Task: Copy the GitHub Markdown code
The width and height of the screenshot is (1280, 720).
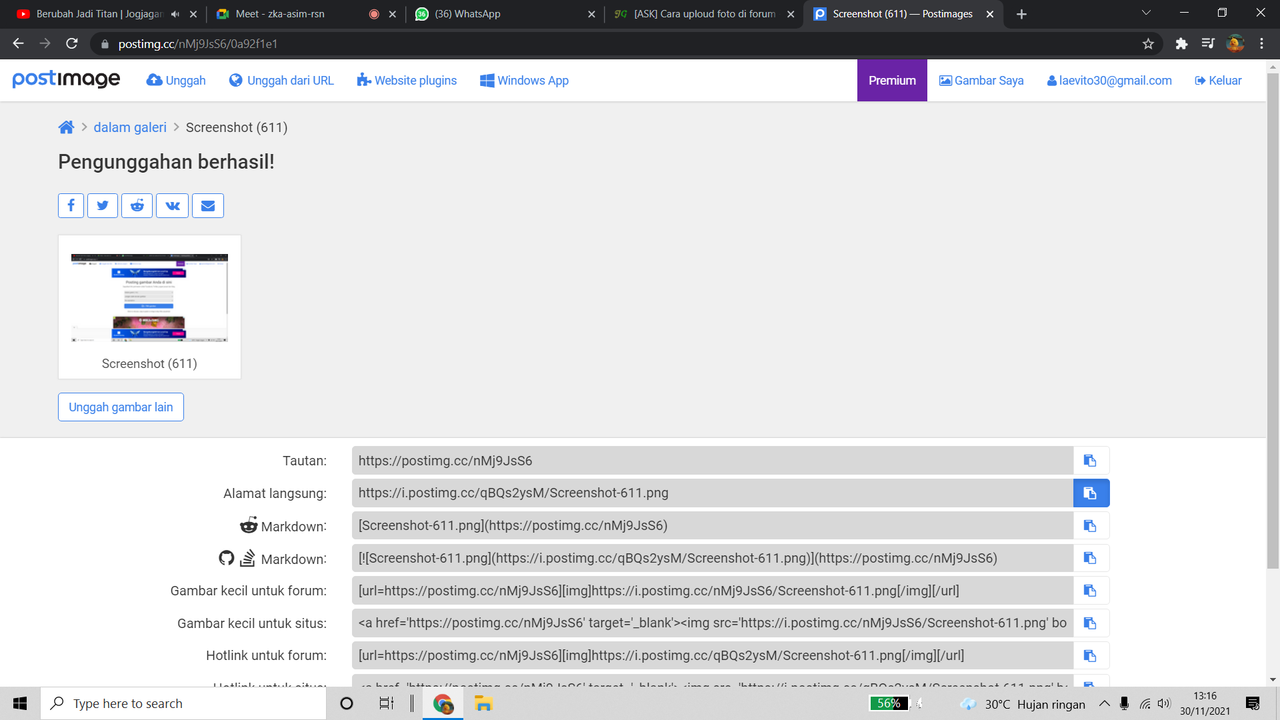Action: (x=1091, y=558)
